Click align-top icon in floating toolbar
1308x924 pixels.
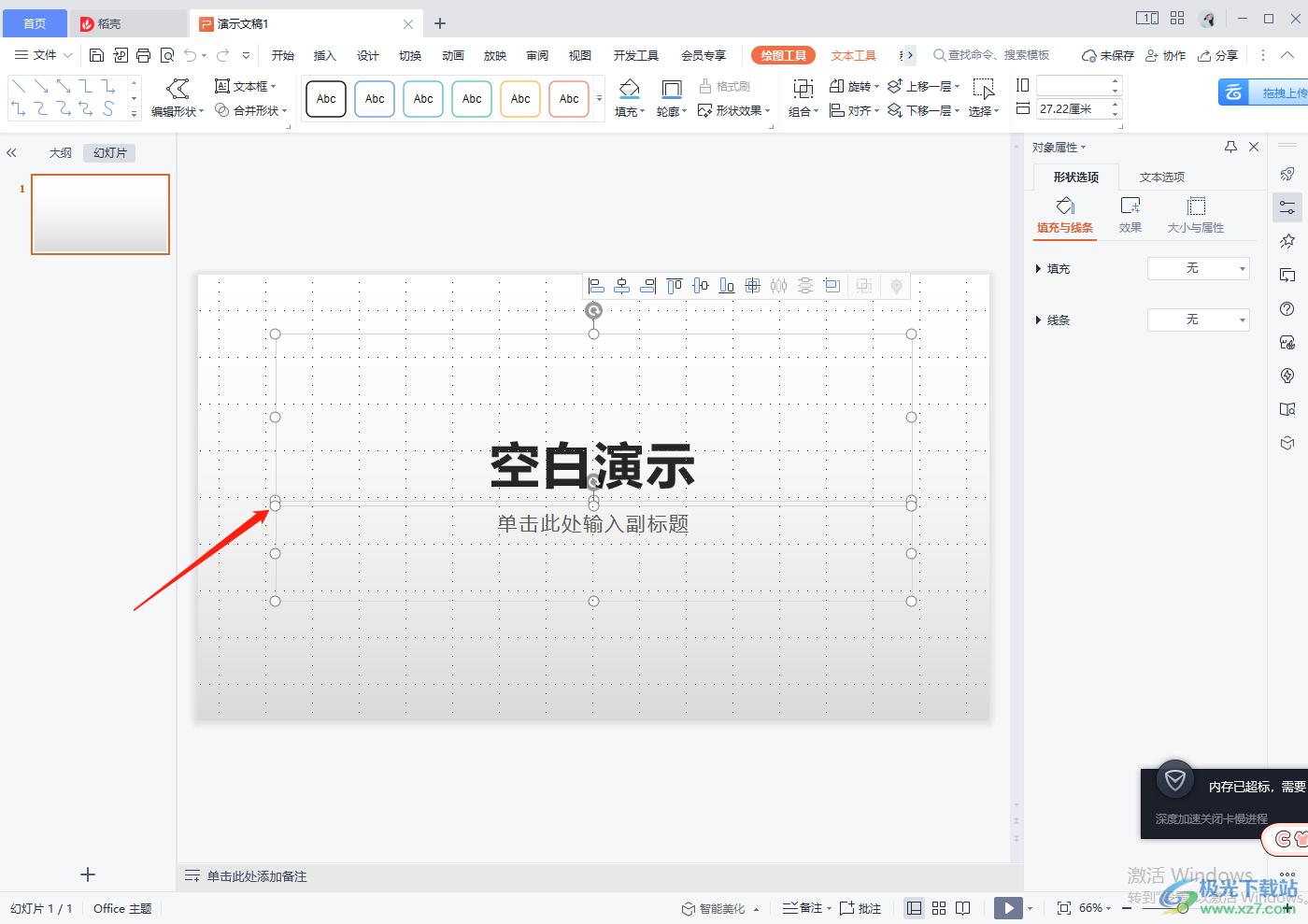point(675,286)
